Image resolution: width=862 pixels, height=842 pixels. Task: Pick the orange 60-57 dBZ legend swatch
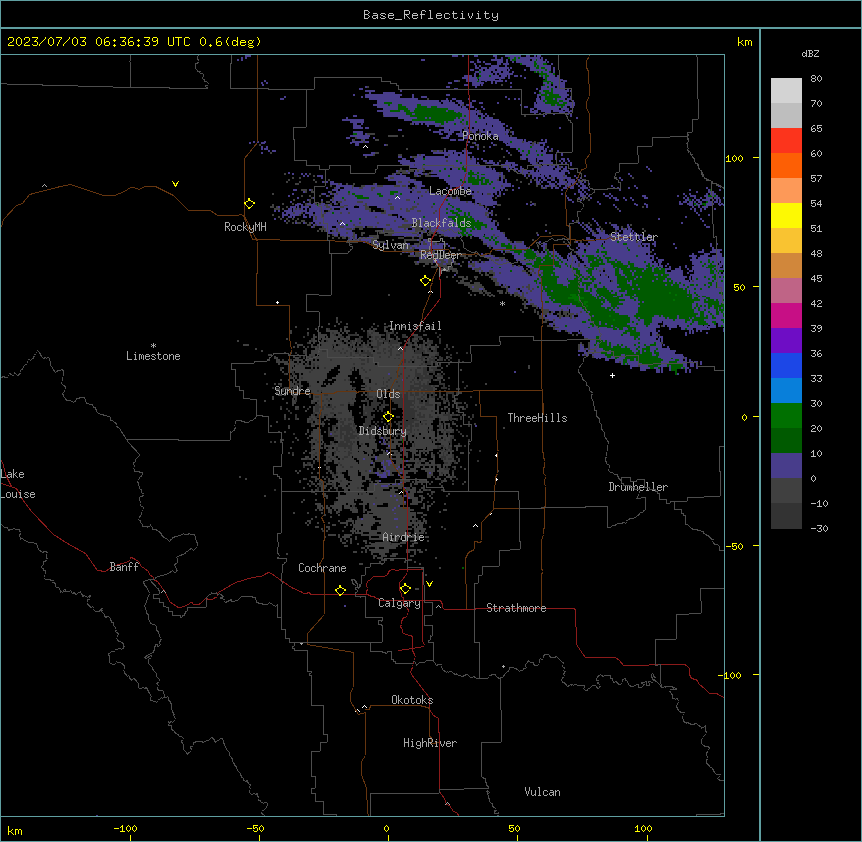coord(786,165)
